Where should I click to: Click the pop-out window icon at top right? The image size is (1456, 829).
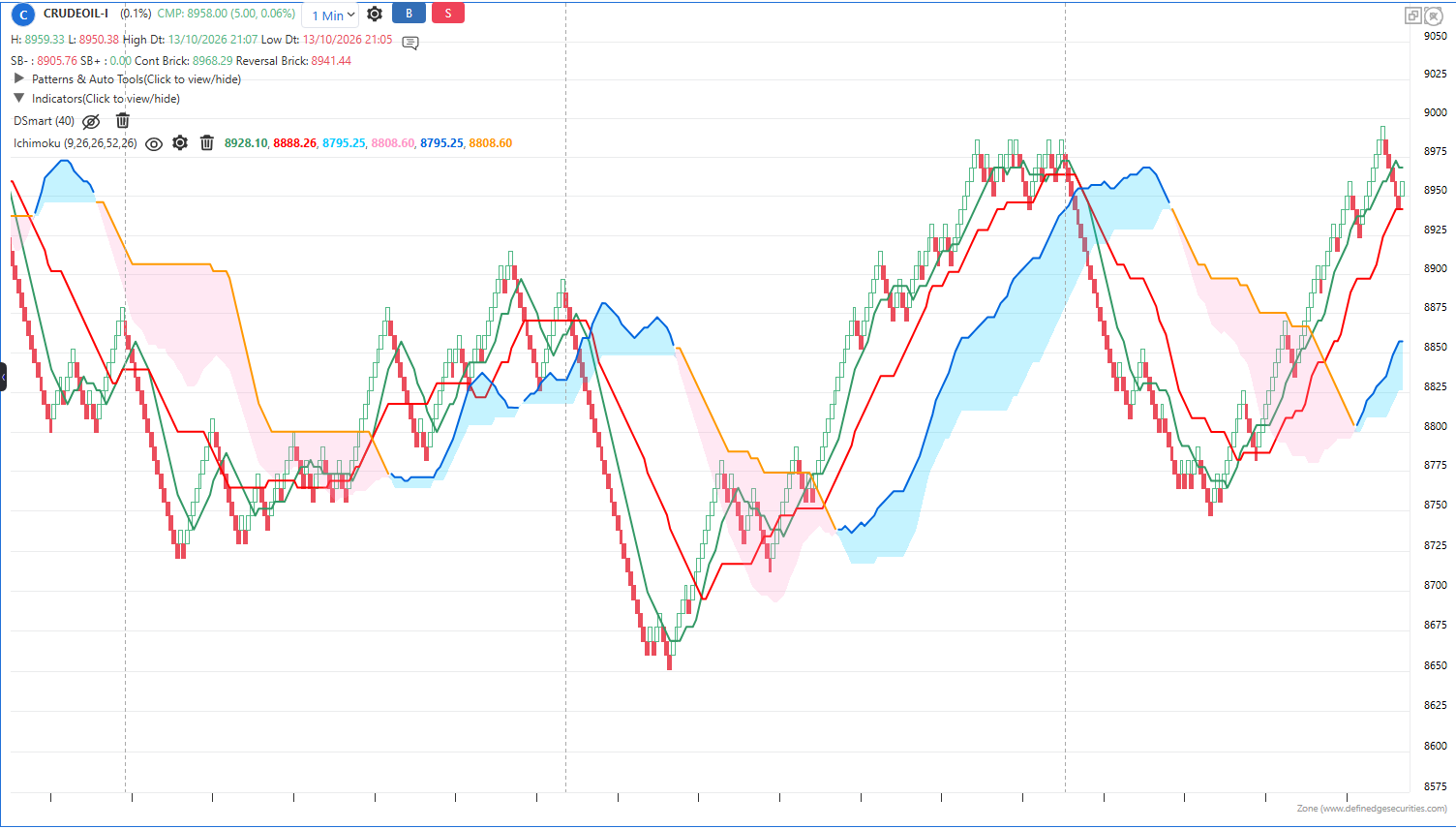[1413, 15]
